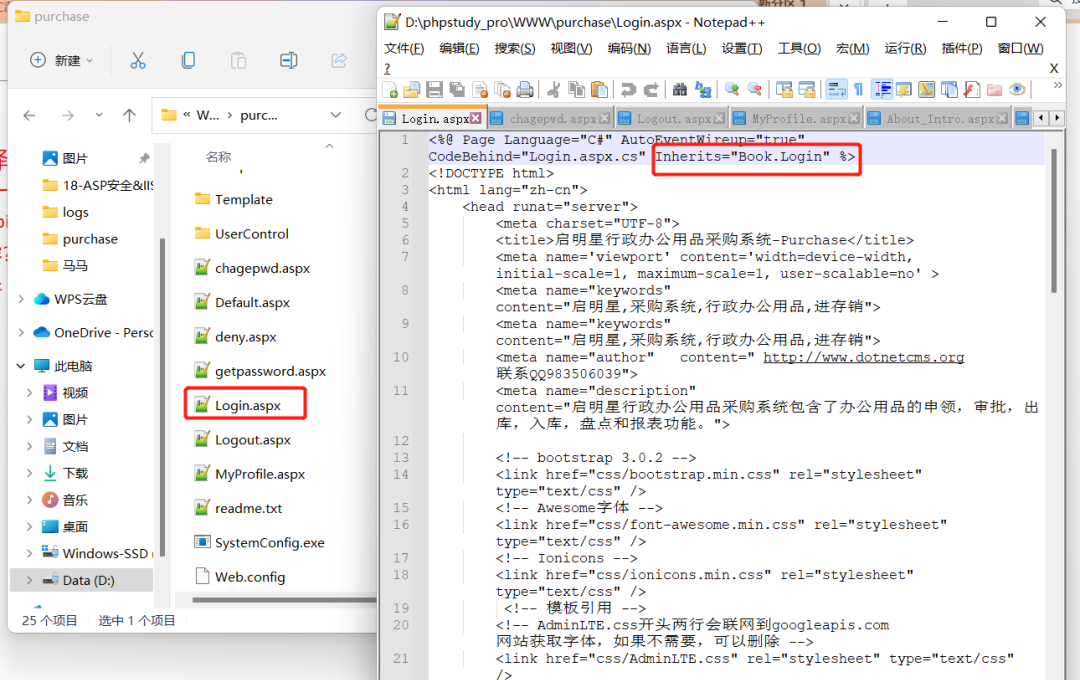Toggle Synchronize Horizontal Scrolling icon
1080x680 pixels.
807,90
